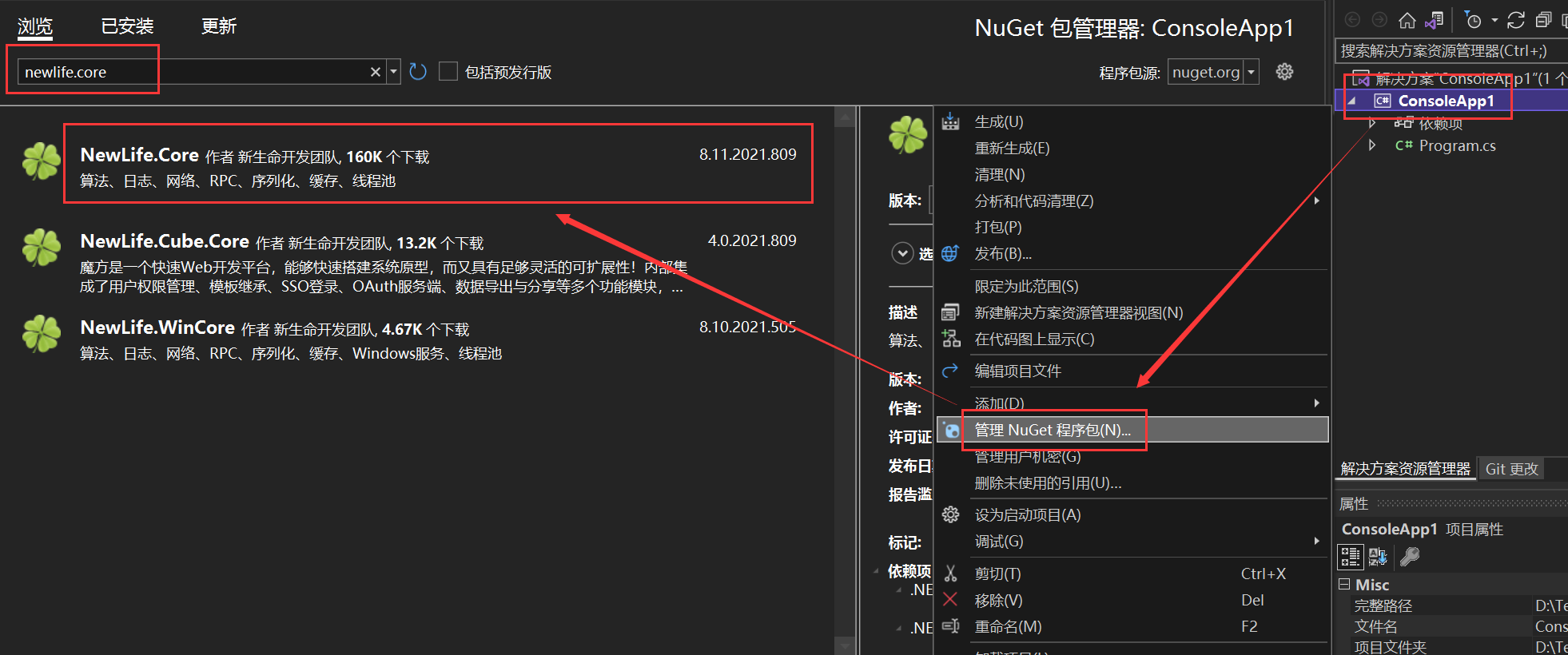Click the refresh search results icon
The image size is (1568, 655).
coord(418,72)
